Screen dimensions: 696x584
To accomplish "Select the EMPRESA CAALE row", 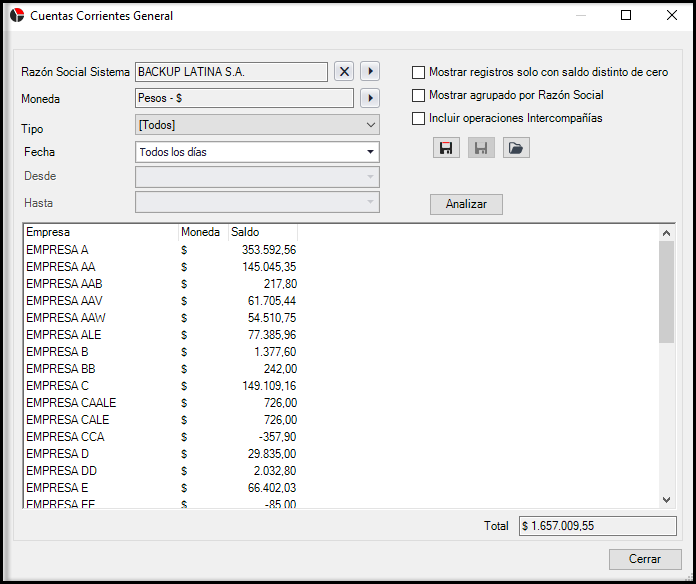I will tap(161, 403).
